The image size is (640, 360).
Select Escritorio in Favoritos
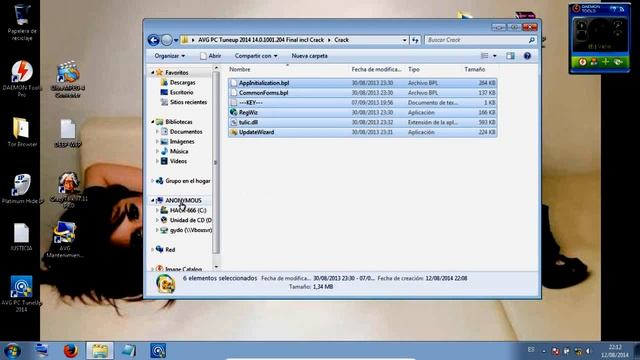click(x=181, y=92)
